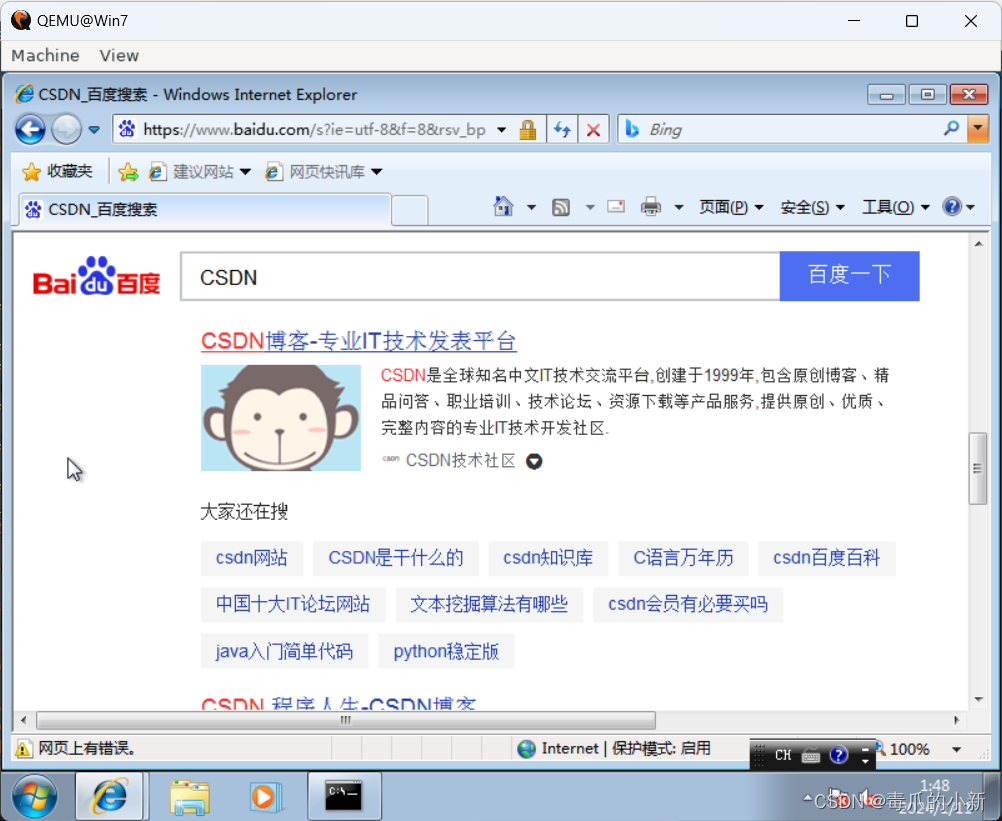
Task: Open the 100% zoom level dropdown
Action: [x=956, y=749]
